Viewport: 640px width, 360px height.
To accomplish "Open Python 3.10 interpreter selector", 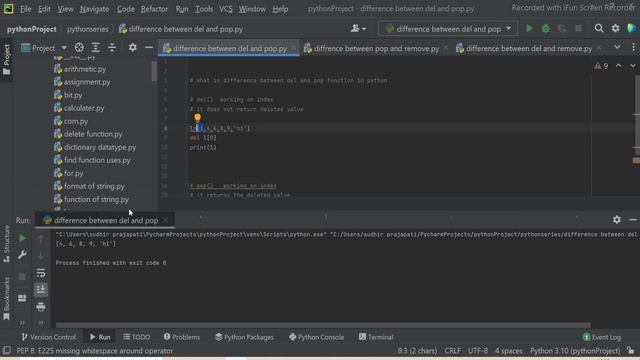I will [575, 351].
